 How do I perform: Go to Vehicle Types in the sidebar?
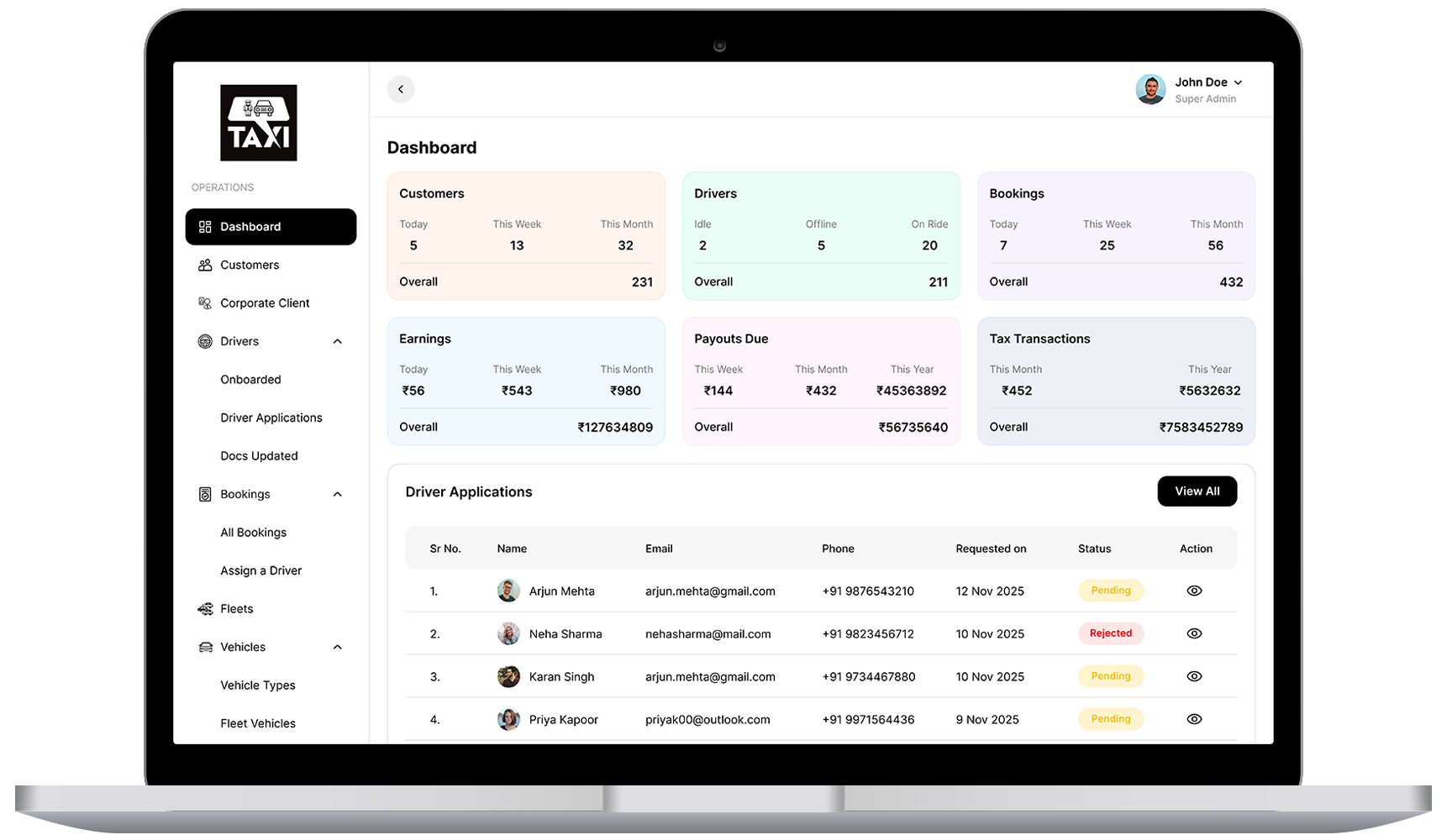(257, 685)
